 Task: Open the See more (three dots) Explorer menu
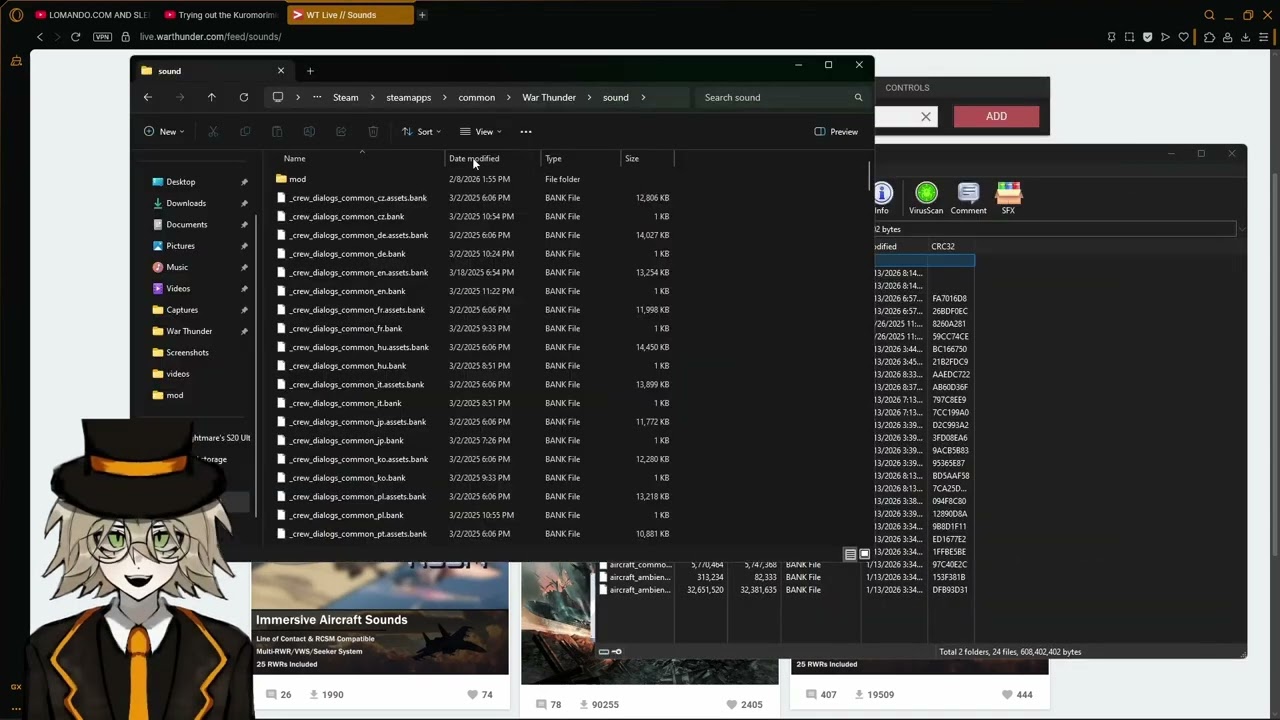tap(526, 132)
